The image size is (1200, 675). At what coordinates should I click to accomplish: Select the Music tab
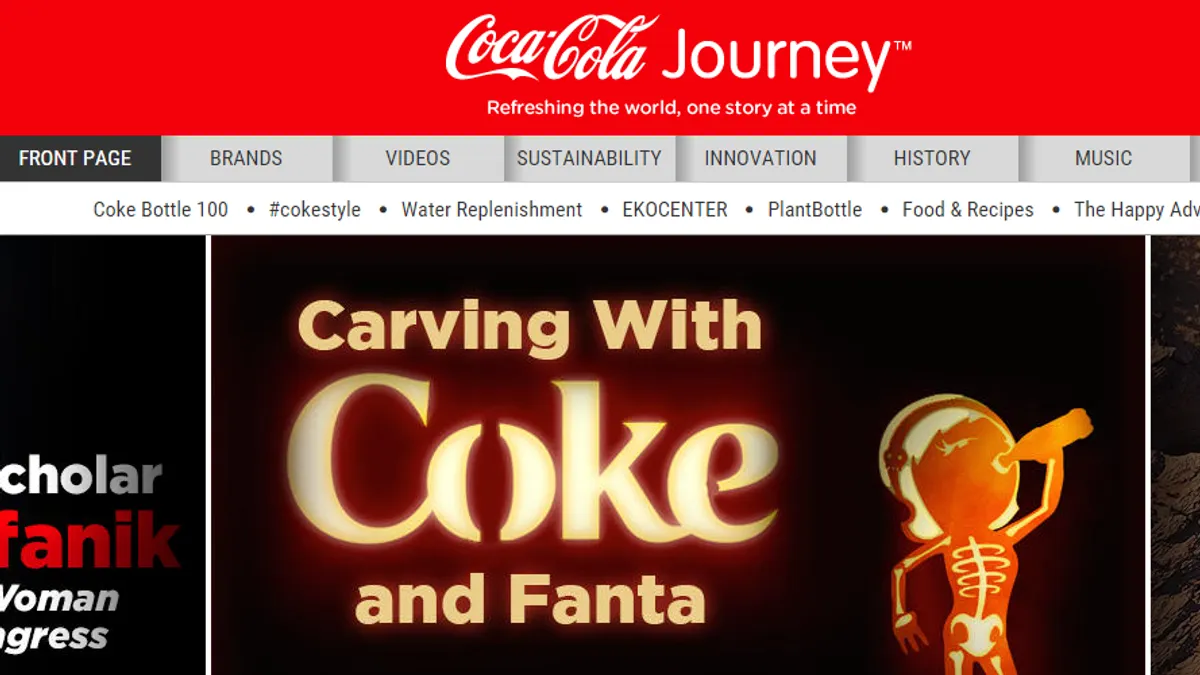(x=1103, y=158)
